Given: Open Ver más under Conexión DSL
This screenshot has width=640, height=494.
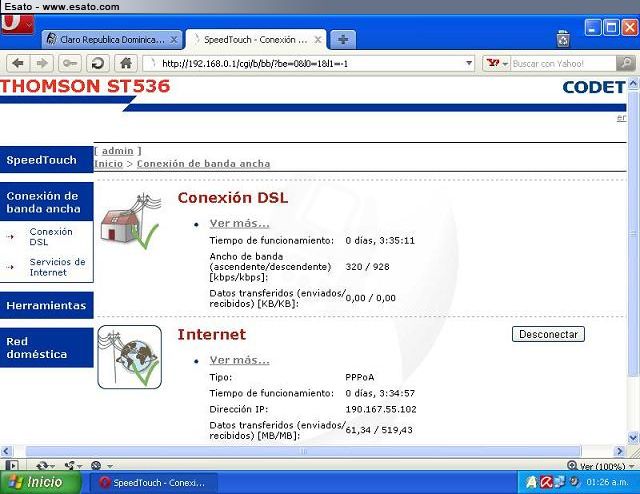Looking at the screenshot, I should pyautogui.click(x=240, y=223).
